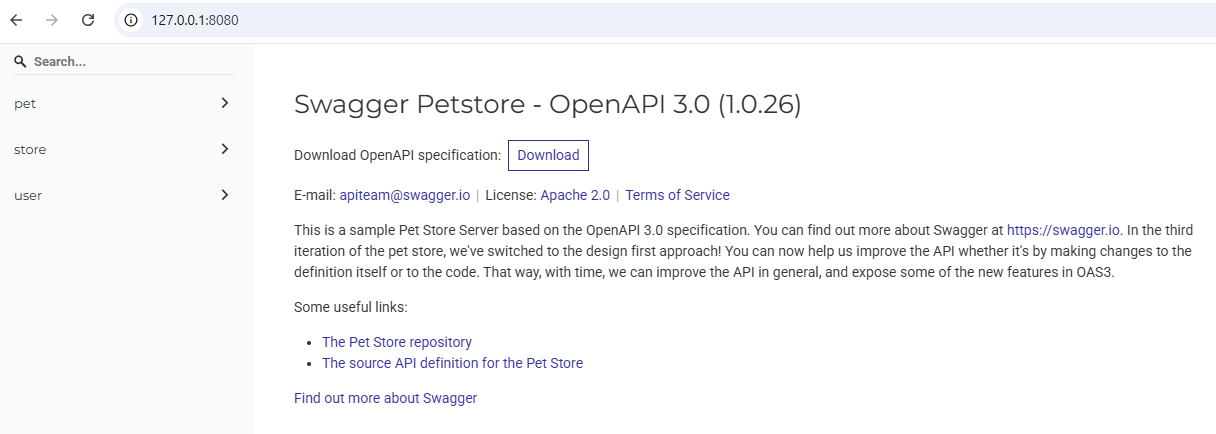
Task: Reload the page with the refresh icon
Action: tap(88, 20)
